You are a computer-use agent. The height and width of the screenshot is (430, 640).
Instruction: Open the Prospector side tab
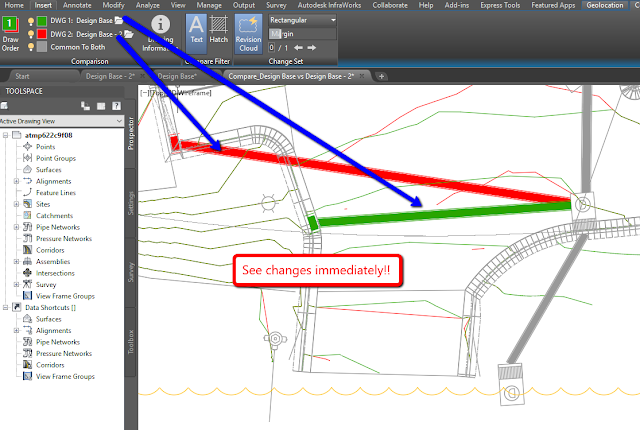[131, 133]
